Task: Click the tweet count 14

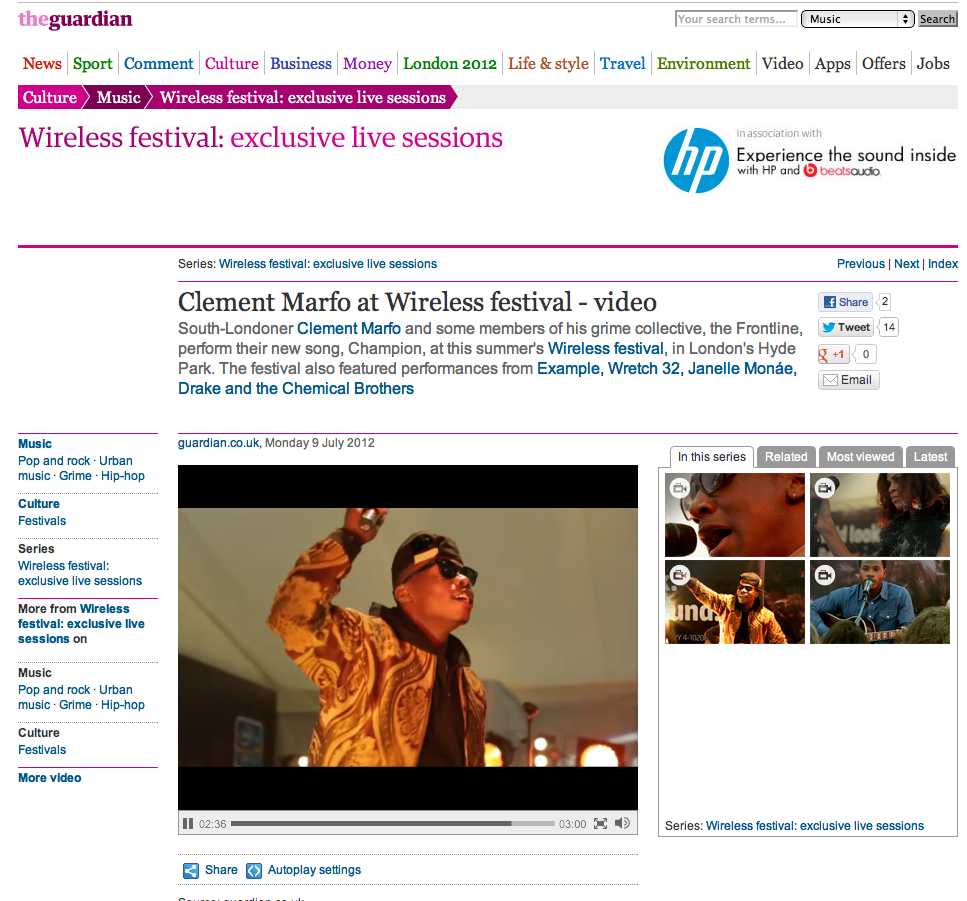Action: point(889,327)
